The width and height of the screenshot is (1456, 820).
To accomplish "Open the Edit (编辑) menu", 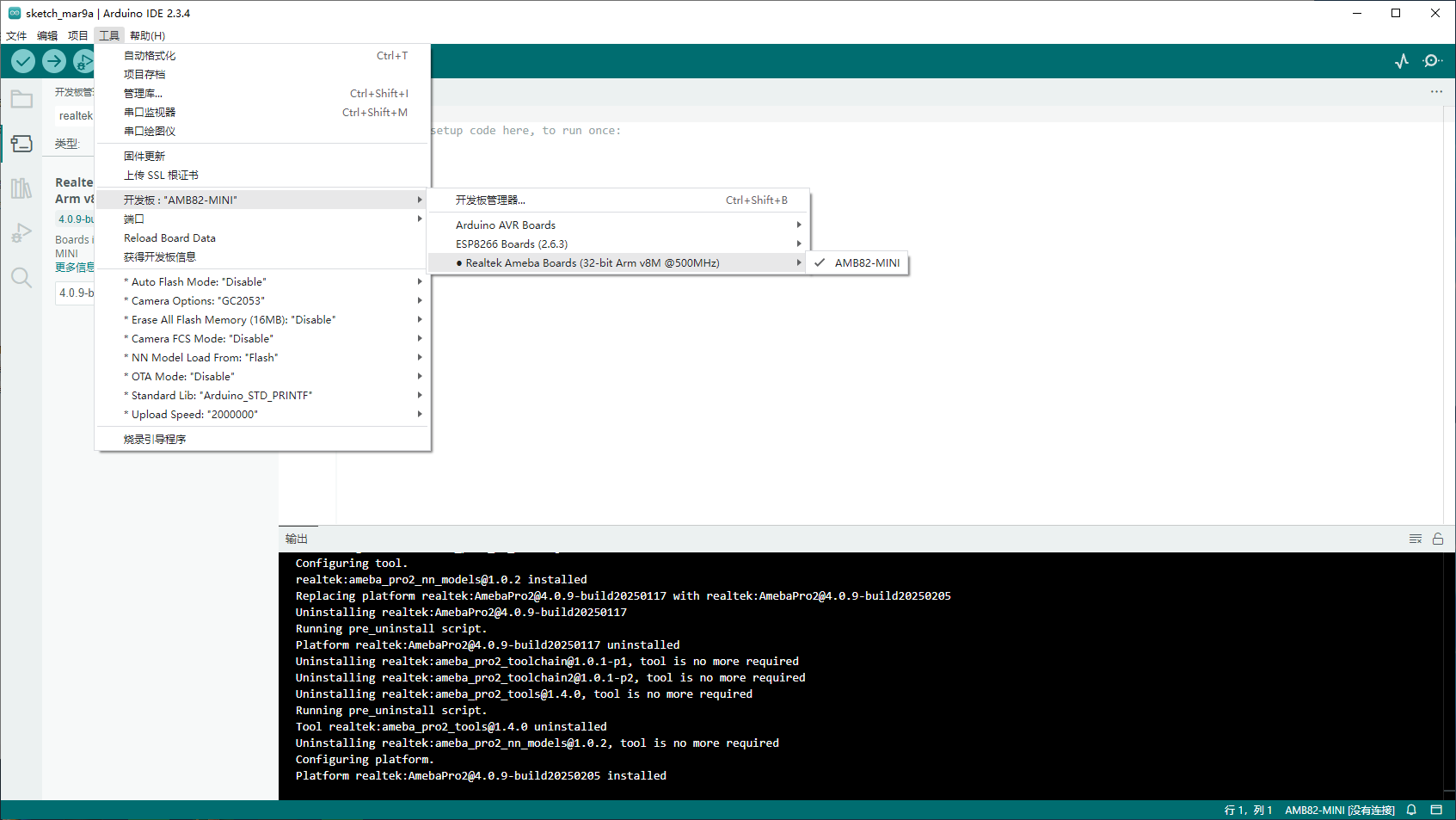I will point(47,35).
